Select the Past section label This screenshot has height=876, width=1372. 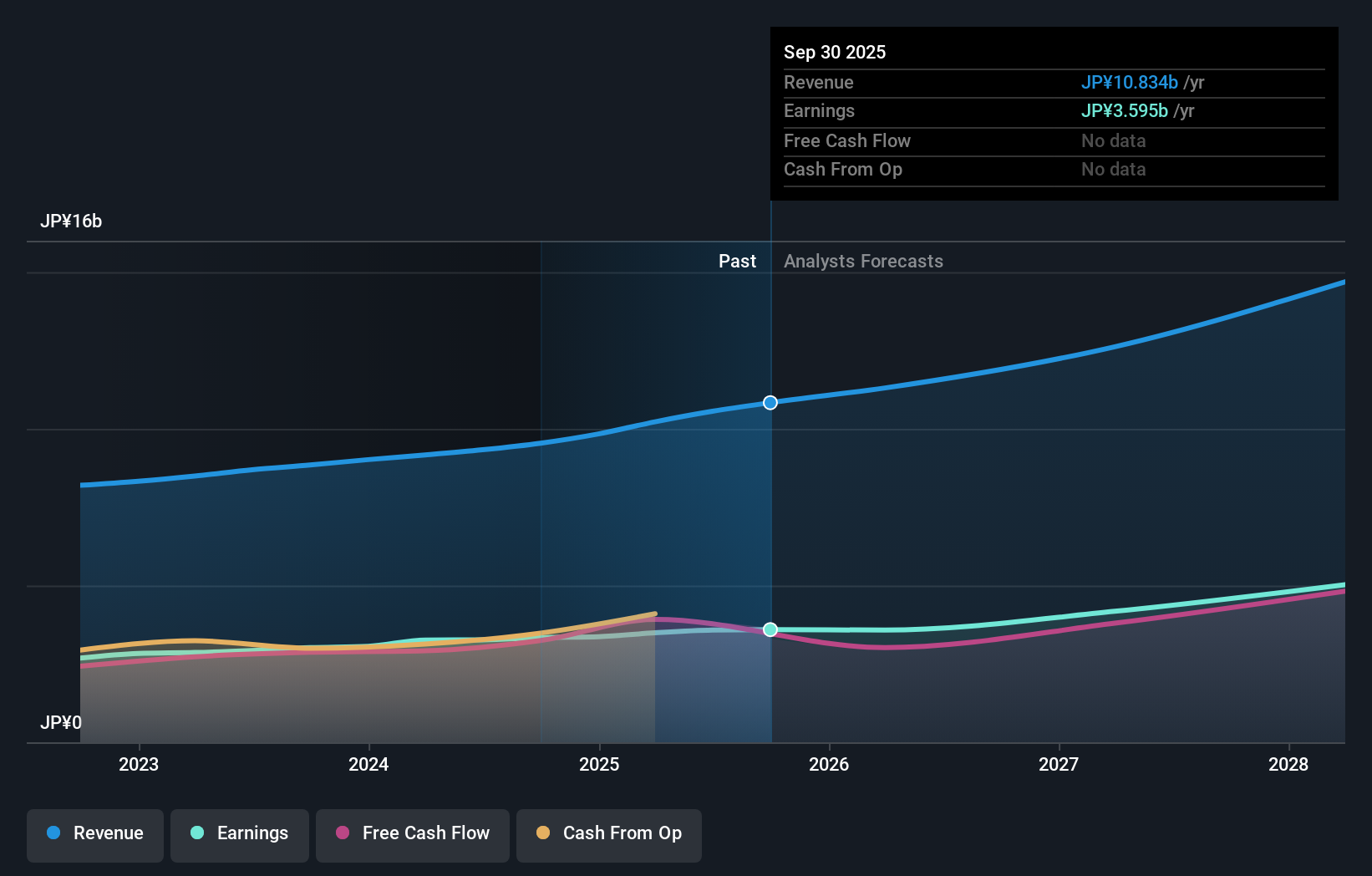tap(737, 261)
